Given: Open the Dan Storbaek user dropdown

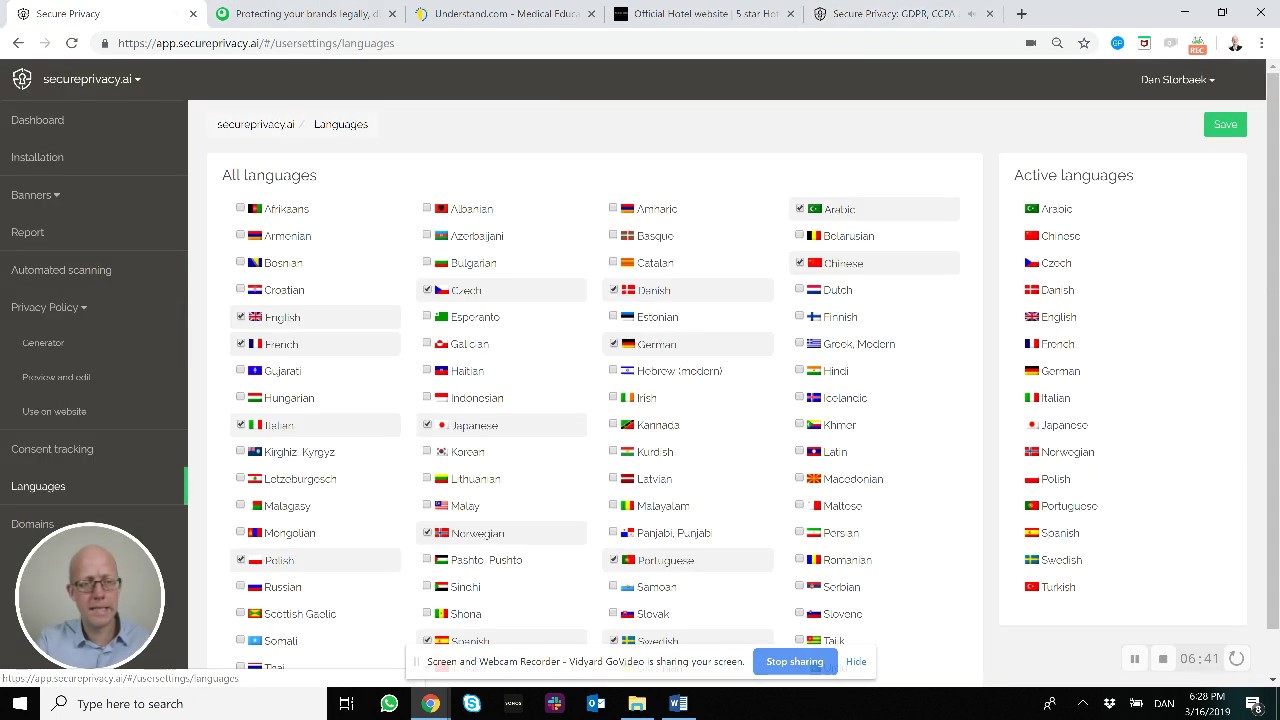Looking at the screenshot, I should coord(1178,79).
